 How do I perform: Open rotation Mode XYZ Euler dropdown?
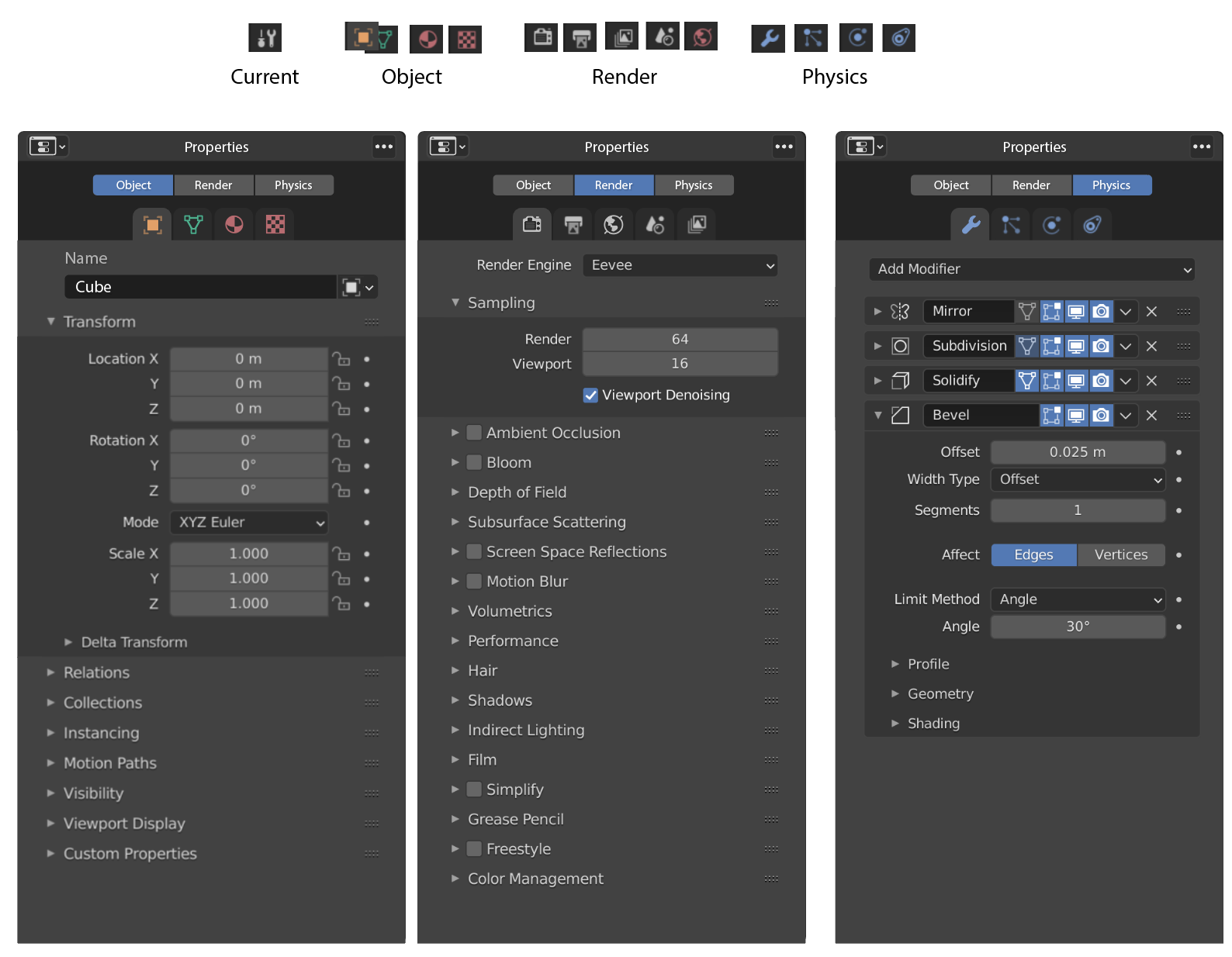[249, 523]
